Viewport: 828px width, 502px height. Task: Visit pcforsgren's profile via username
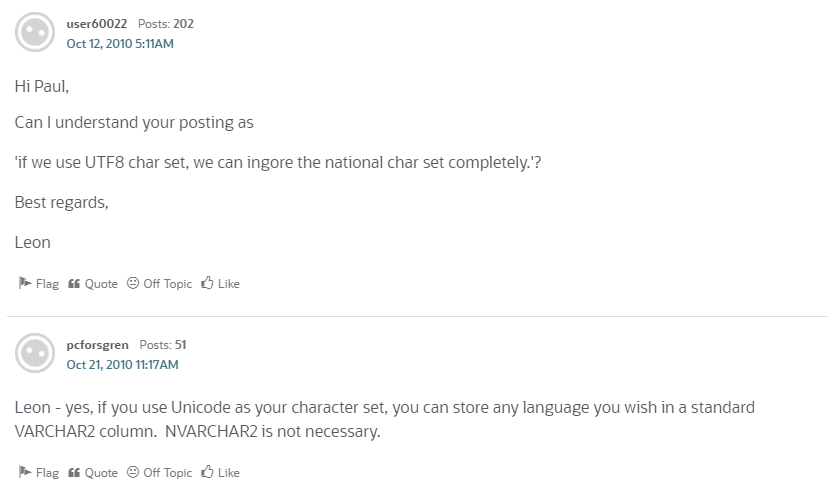pyautogui.click(x=97, y=345)
